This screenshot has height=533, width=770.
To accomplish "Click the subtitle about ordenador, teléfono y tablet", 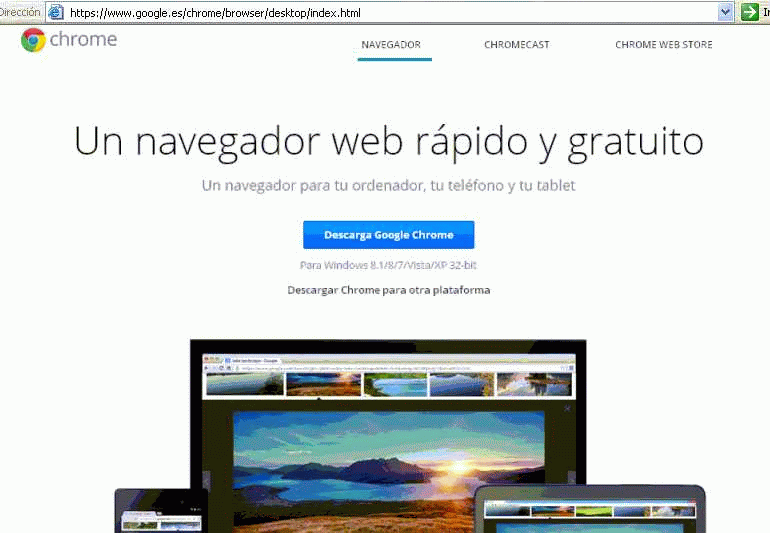I will pos(388,186).
